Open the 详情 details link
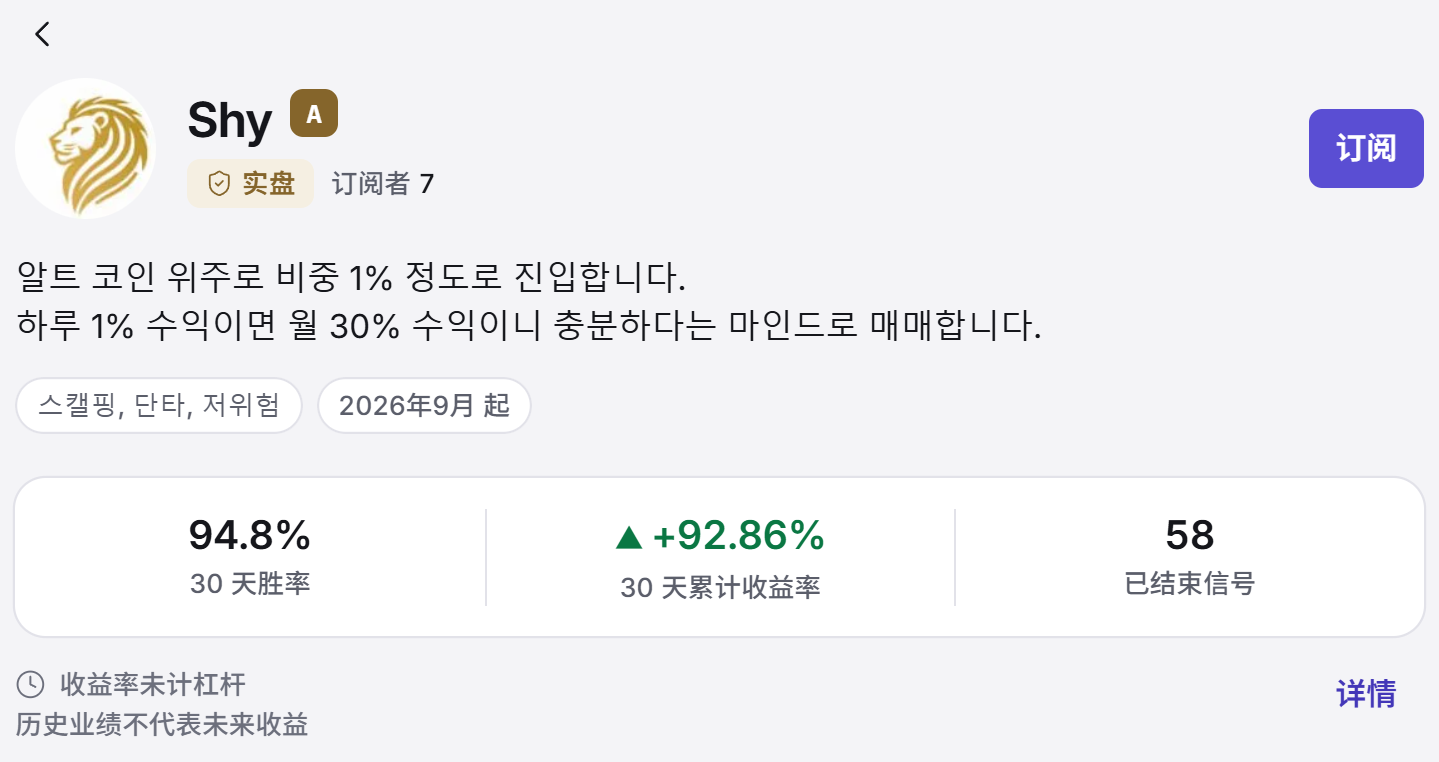This screenshot has height=762, width=1439. click(x=1366, y=694)
